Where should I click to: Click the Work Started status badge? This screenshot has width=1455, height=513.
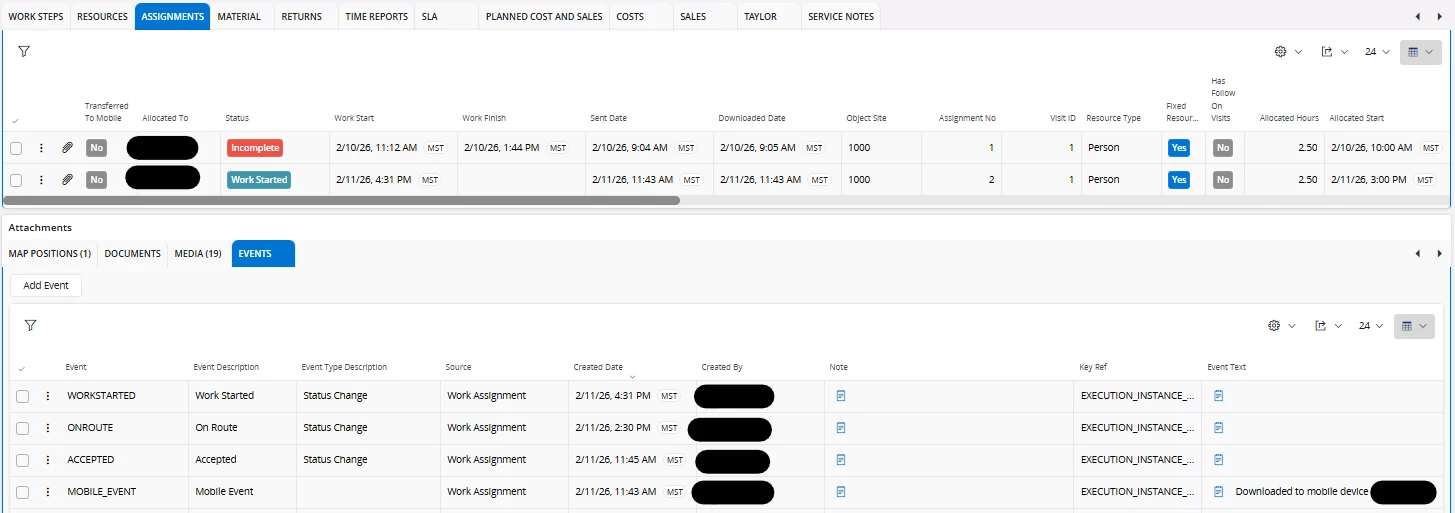tap(259, 180)
